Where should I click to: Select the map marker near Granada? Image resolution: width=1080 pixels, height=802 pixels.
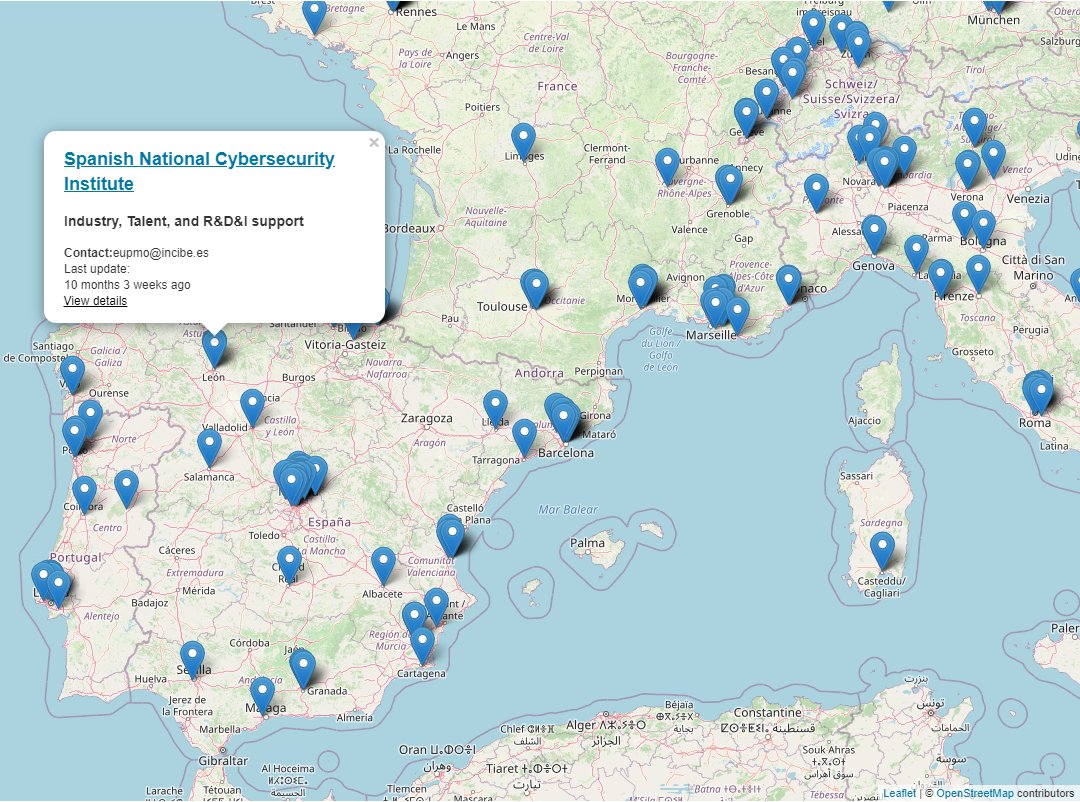(x=302, y=668)
